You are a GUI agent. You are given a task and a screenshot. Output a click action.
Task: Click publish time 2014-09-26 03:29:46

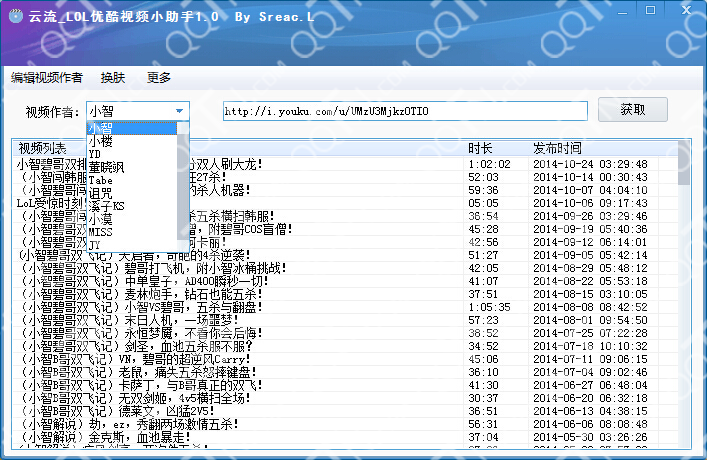(590, 216)
